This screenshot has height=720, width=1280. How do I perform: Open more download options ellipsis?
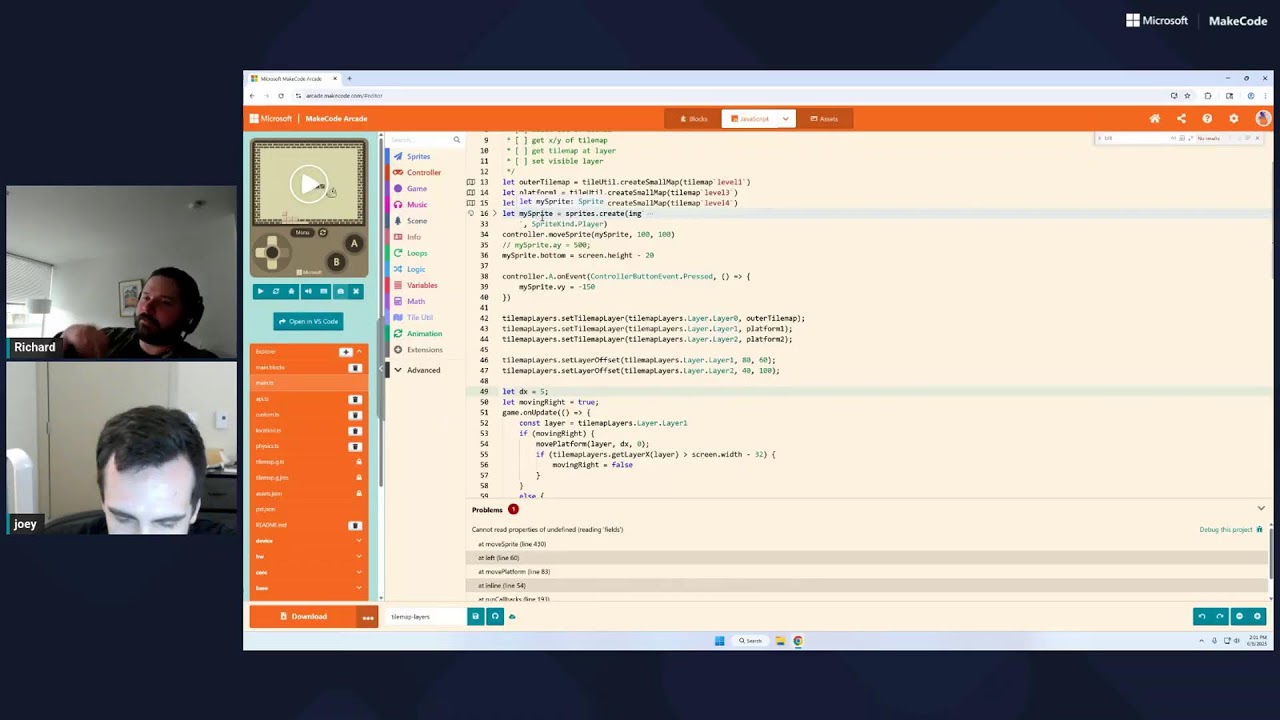(368, 617)
